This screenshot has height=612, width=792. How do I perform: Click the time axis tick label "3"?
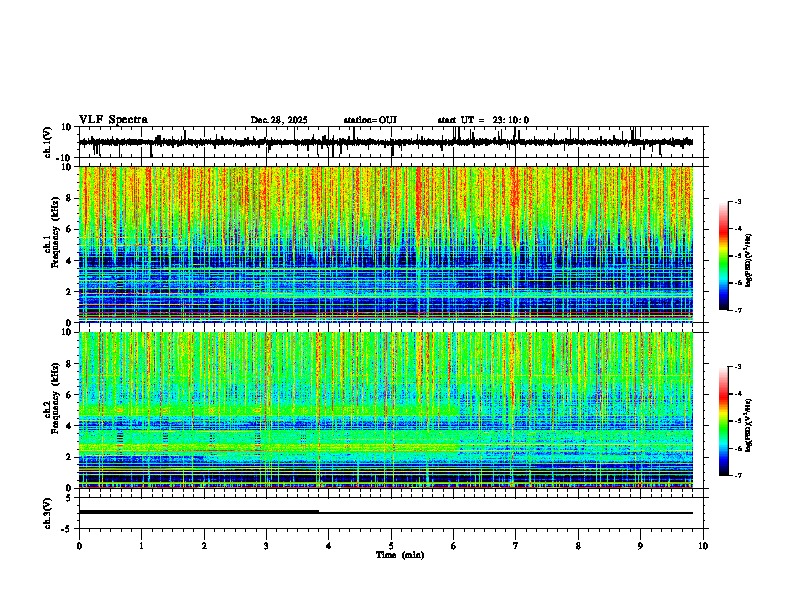click(266, 546)
